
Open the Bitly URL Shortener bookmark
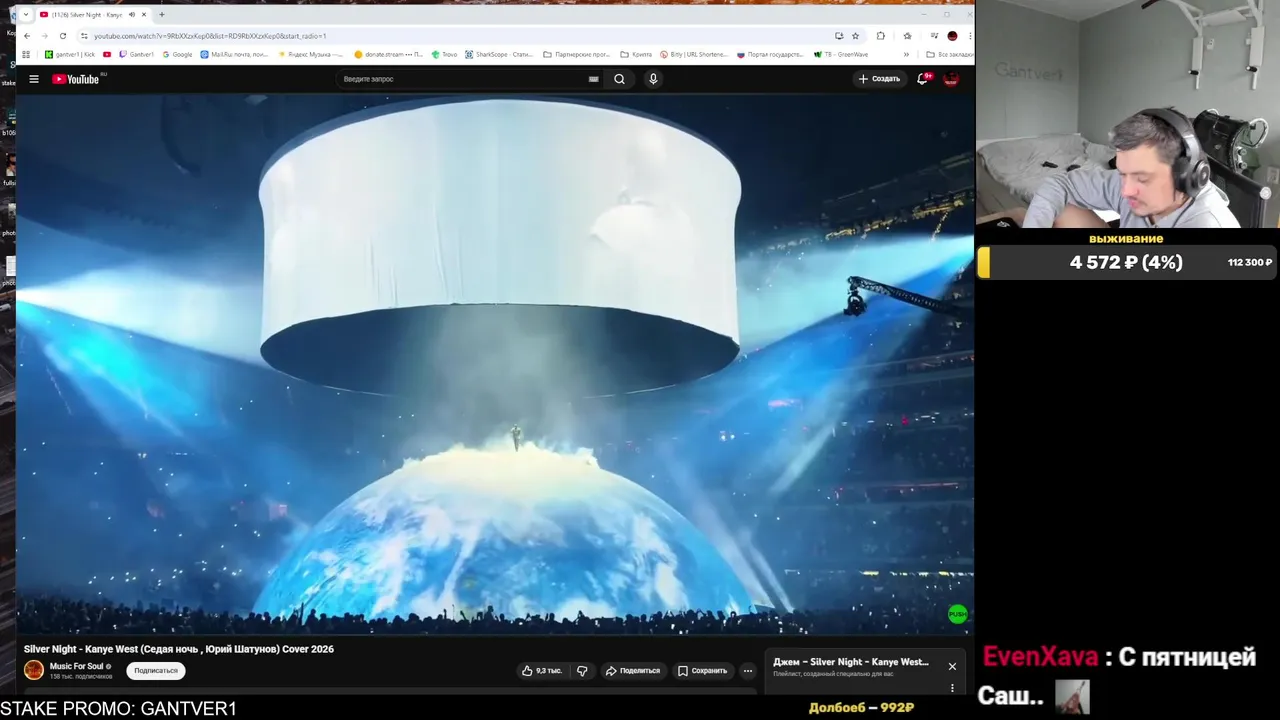(695, 54)
